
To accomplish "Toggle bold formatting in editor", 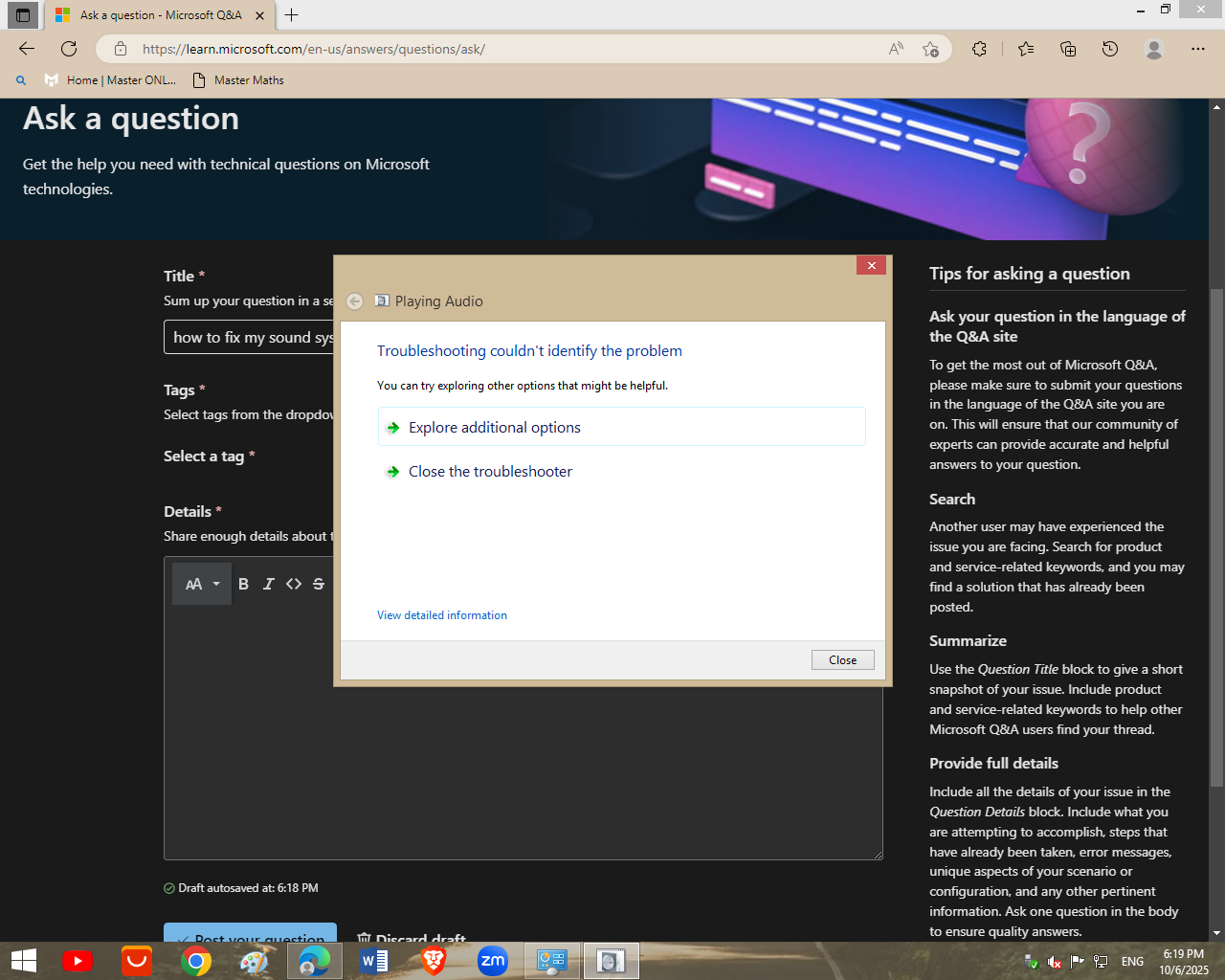I will (x=243, y=584).
